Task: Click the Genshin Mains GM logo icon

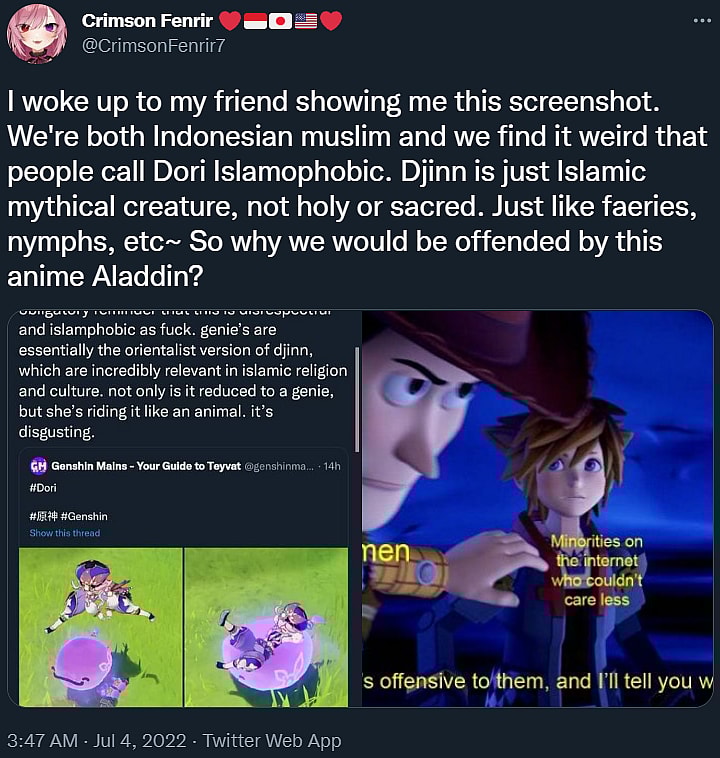Action: (38, 466)
